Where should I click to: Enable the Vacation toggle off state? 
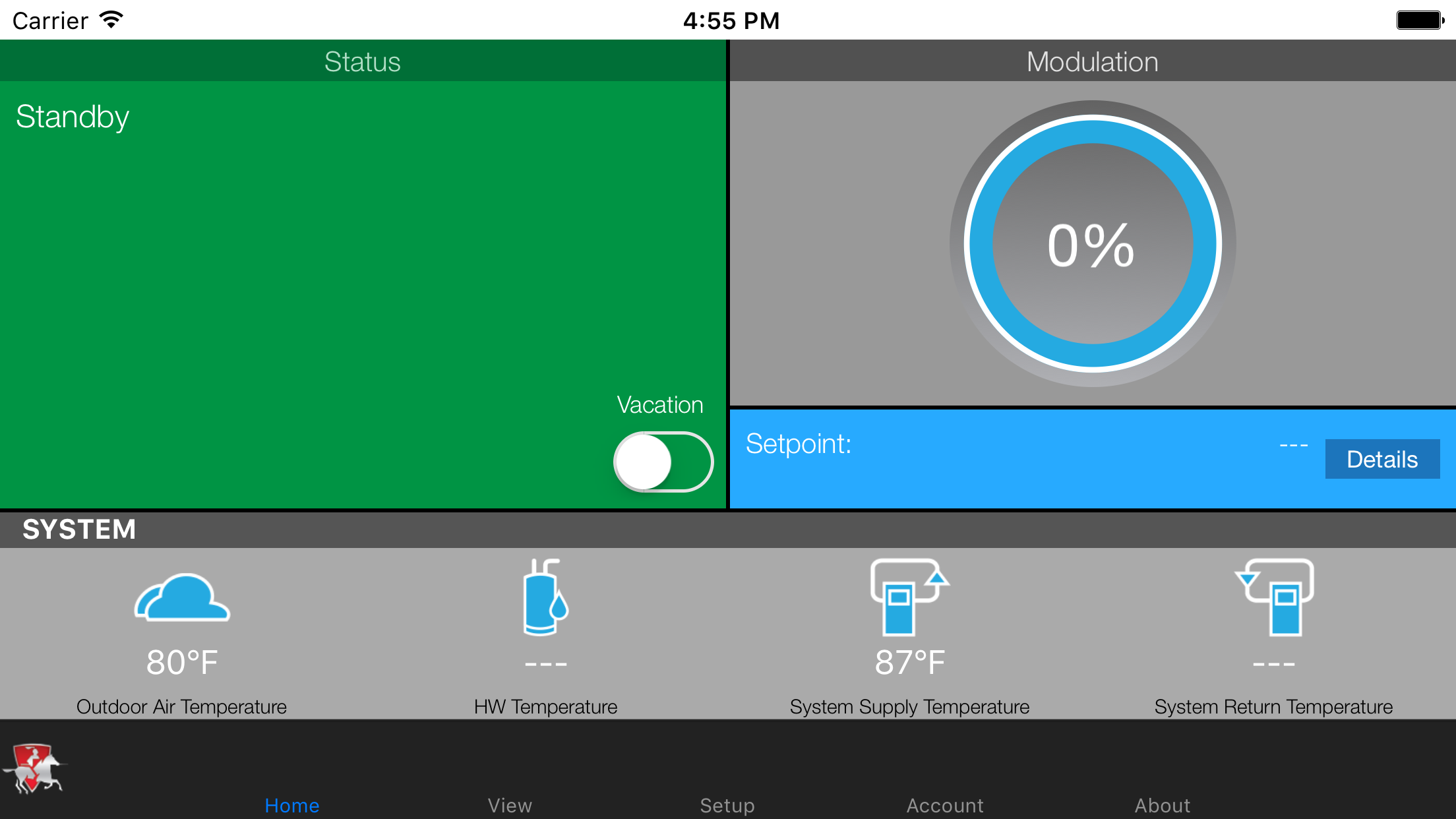[661, 461]
